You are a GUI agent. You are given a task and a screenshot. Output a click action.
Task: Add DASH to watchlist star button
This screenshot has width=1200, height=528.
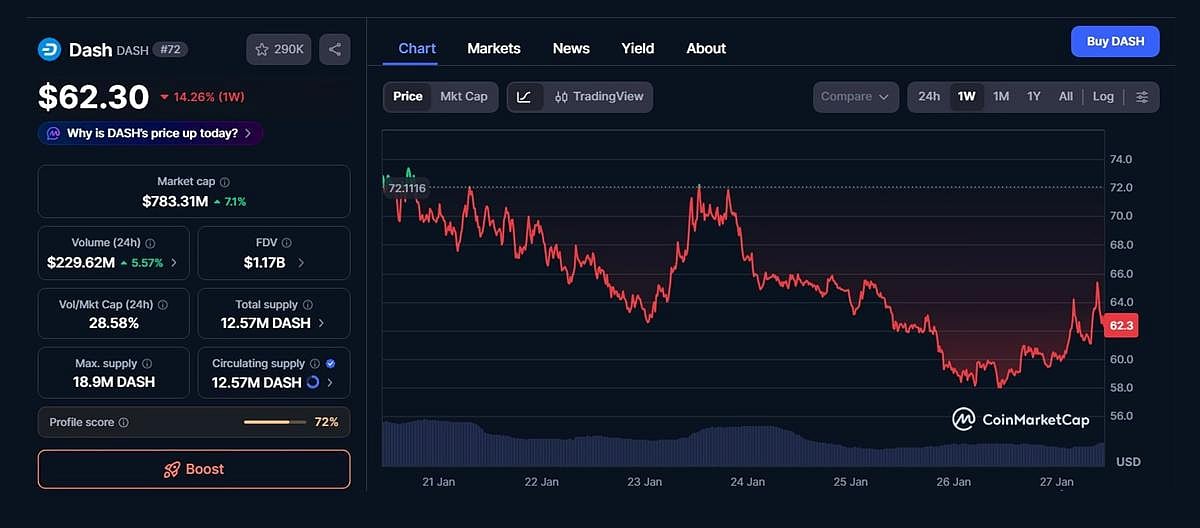pos(280,49)
